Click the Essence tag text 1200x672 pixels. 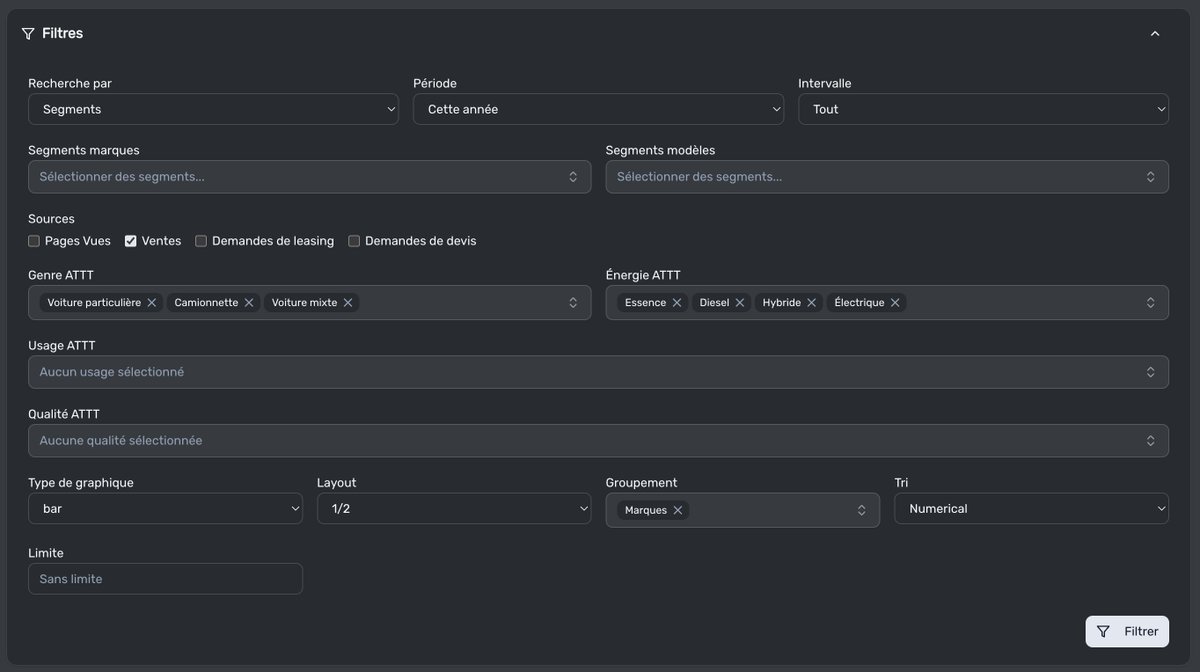(645, 302)
